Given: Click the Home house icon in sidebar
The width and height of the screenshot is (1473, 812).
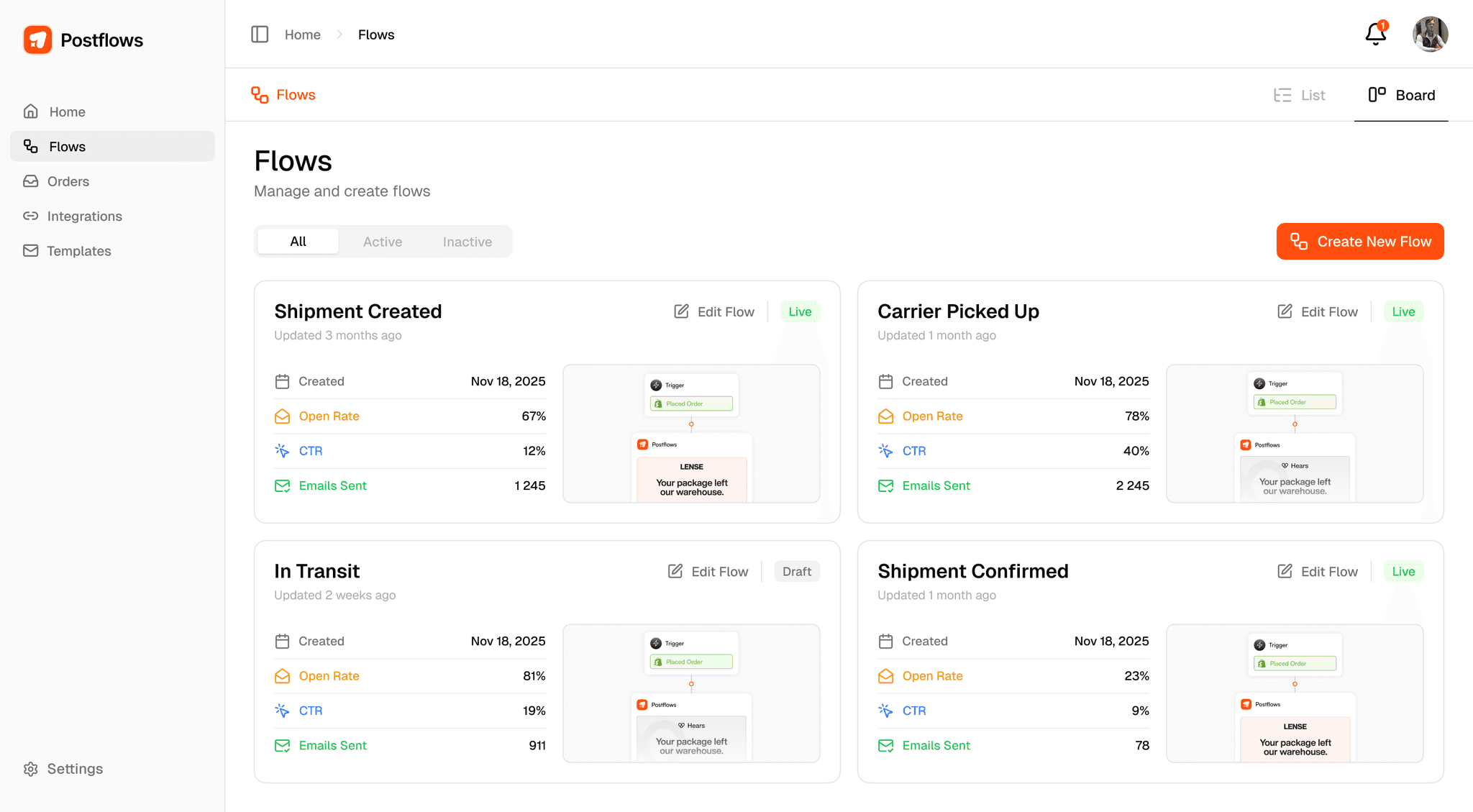Looking at the screenshot, I should point(30,111).
